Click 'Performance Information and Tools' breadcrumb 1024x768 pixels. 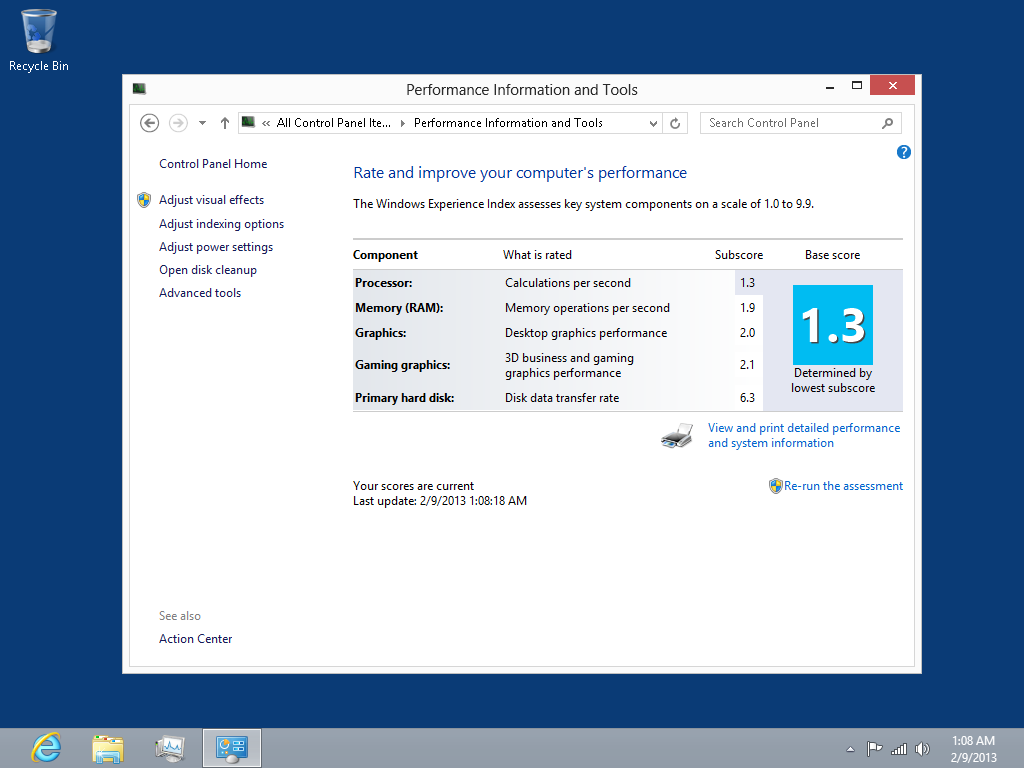pyautogui.click(x=508, y=123)
